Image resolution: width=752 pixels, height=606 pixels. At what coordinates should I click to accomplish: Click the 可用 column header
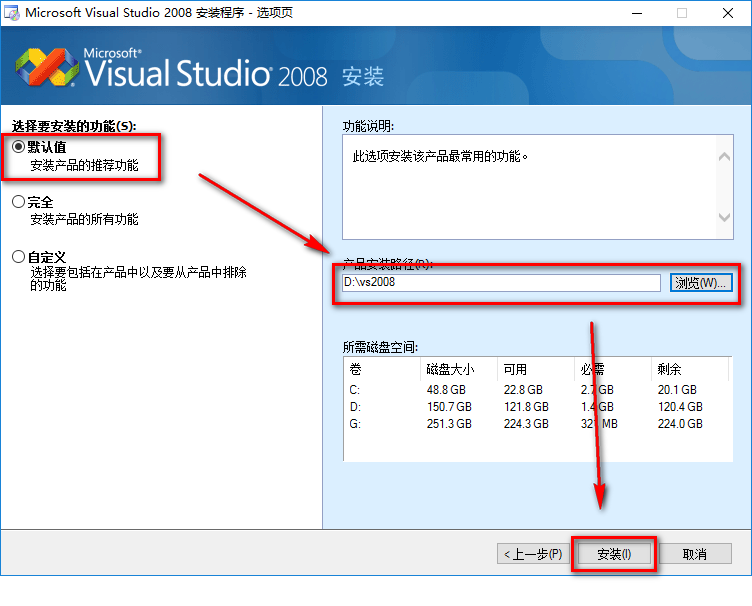536,369
